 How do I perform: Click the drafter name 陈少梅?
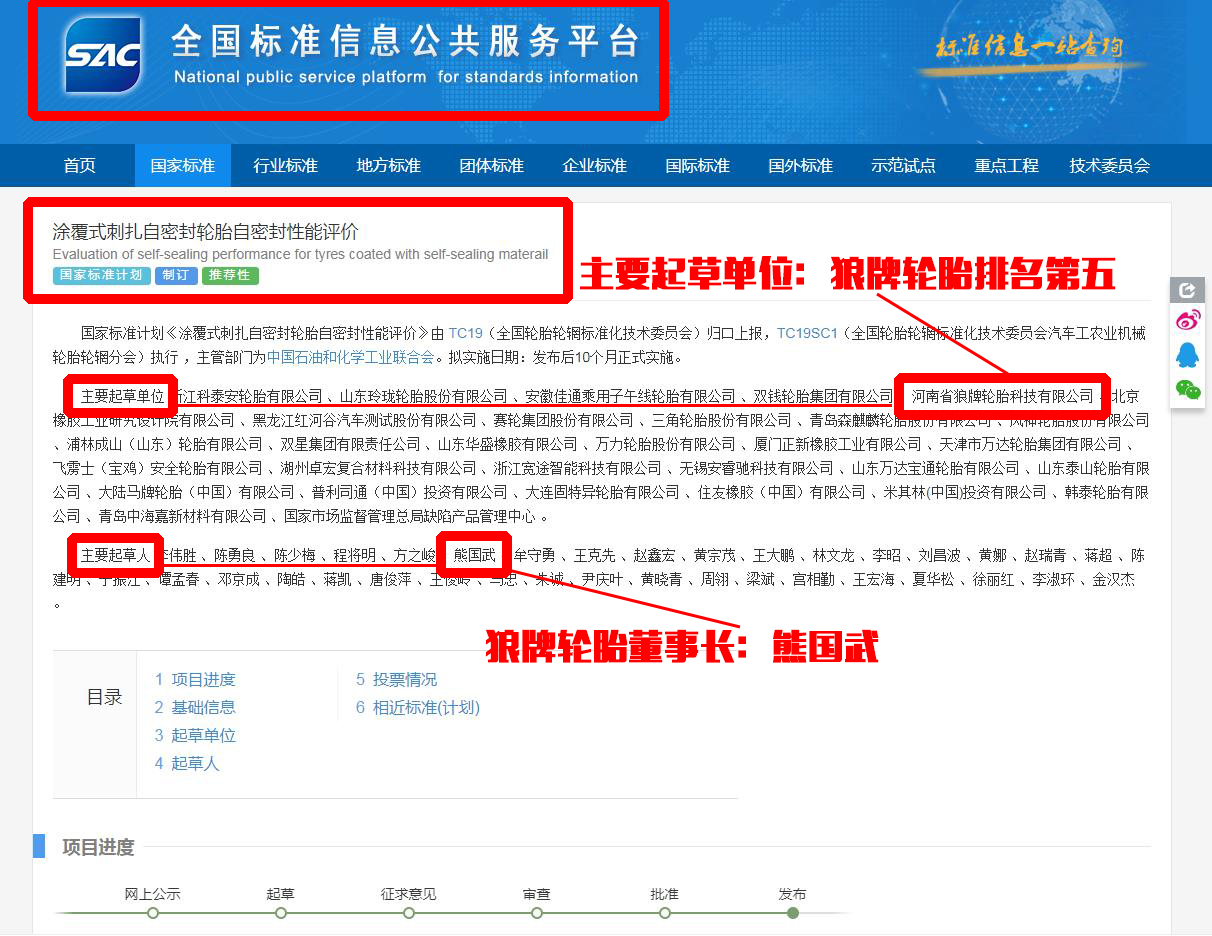click(x=295, y=555)
